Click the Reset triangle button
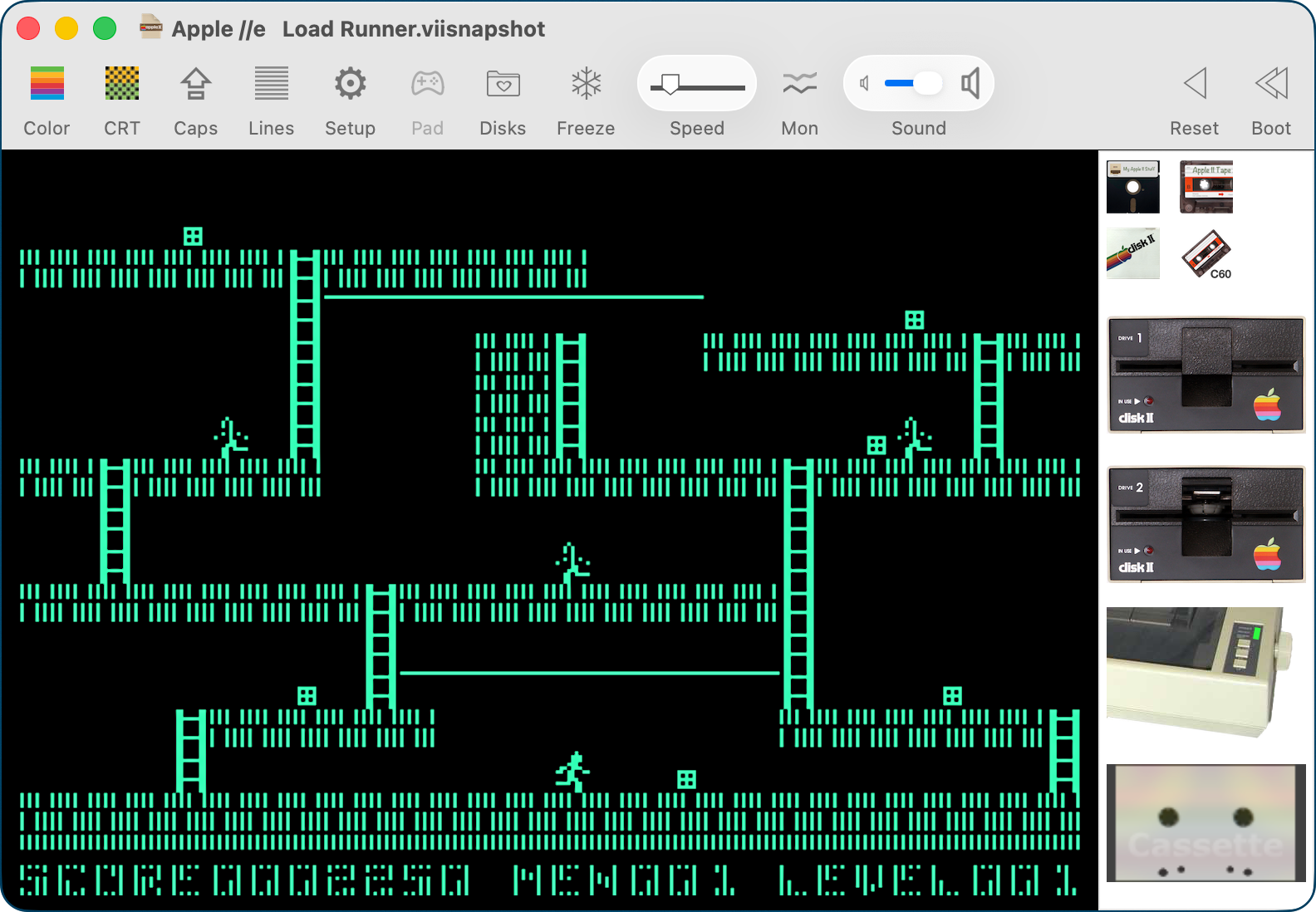Screen dimensions: 1316x912 tap(1195, 84)
